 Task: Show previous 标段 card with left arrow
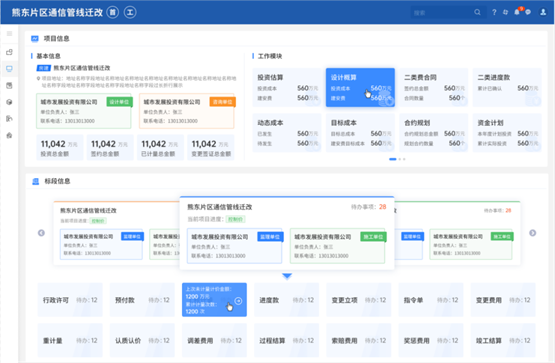(x=41, y=233)
